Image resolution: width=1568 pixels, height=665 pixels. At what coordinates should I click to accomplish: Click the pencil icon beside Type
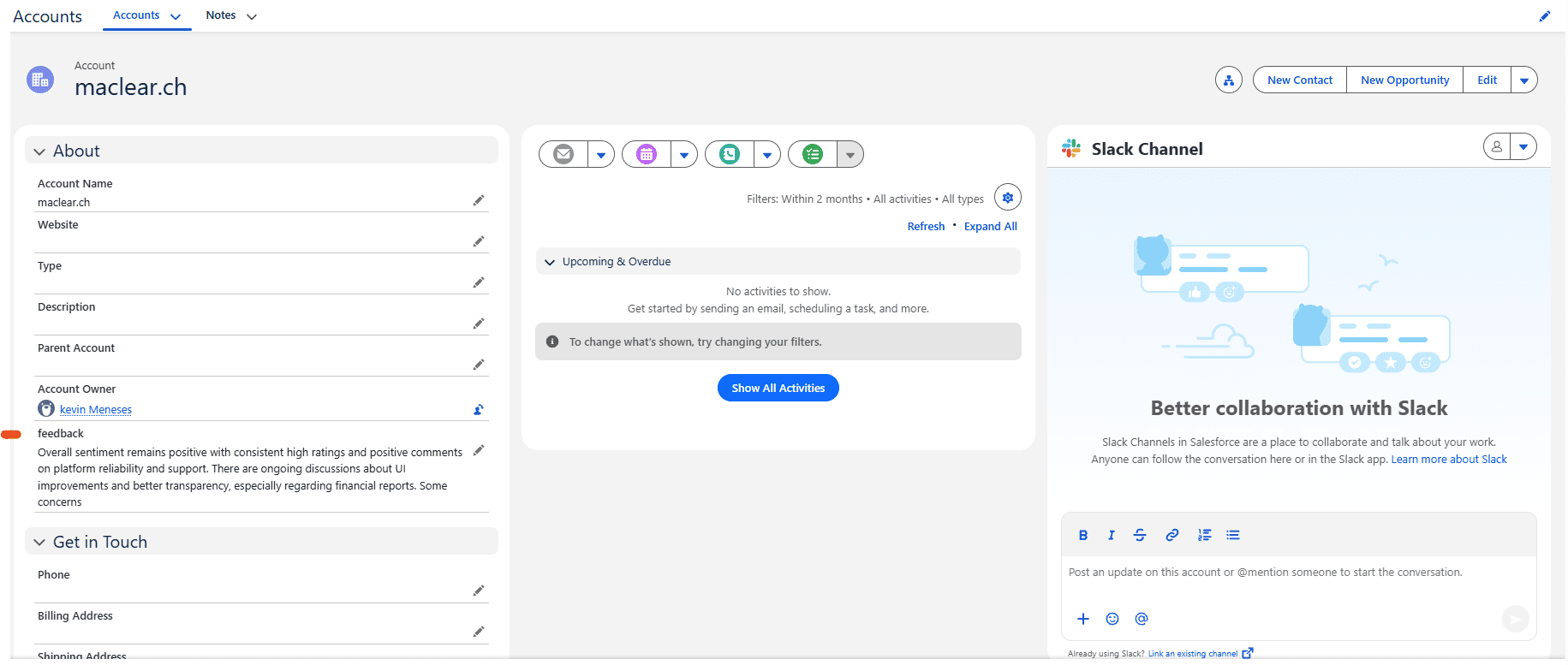click(479, 282)
